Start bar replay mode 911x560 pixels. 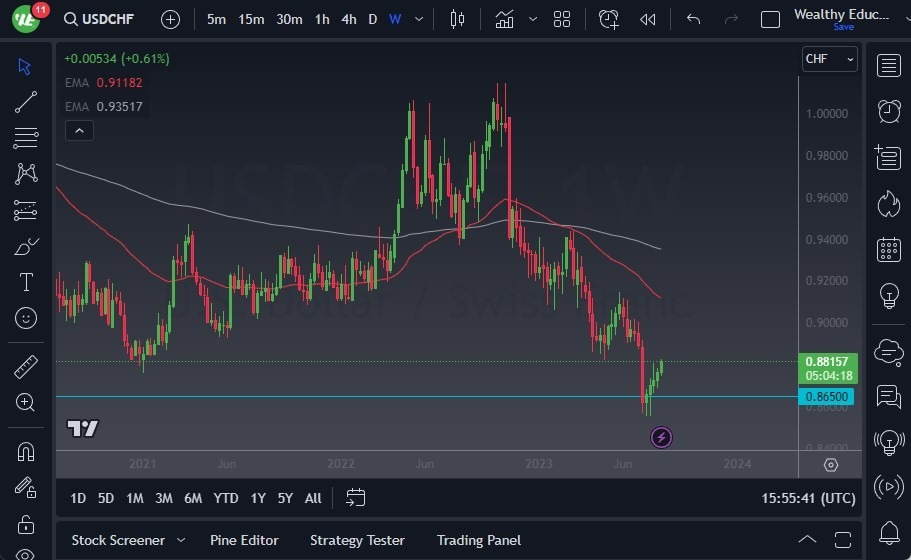pos(647,19)
